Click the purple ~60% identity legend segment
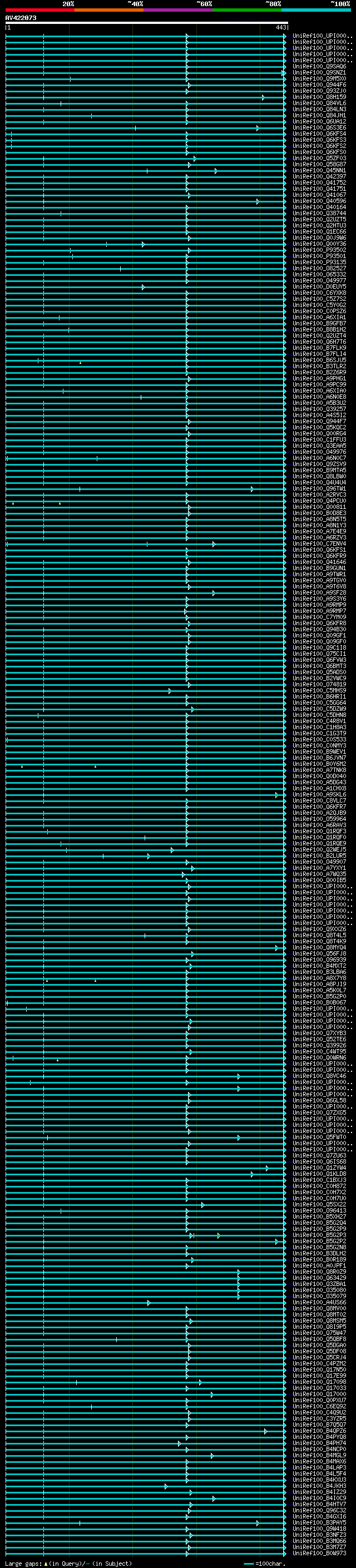Image resolution: width=356 pixels, height=1568 pixels. [x=179, y=10]
